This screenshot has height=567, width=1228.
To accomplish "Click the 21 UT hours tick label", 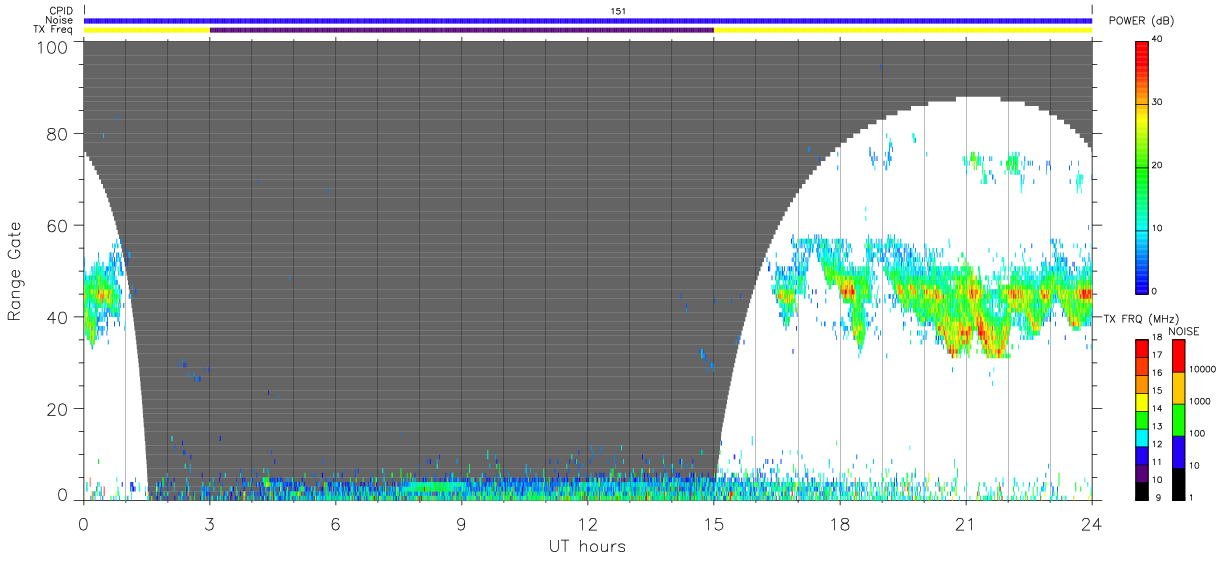I will [966, 523].
